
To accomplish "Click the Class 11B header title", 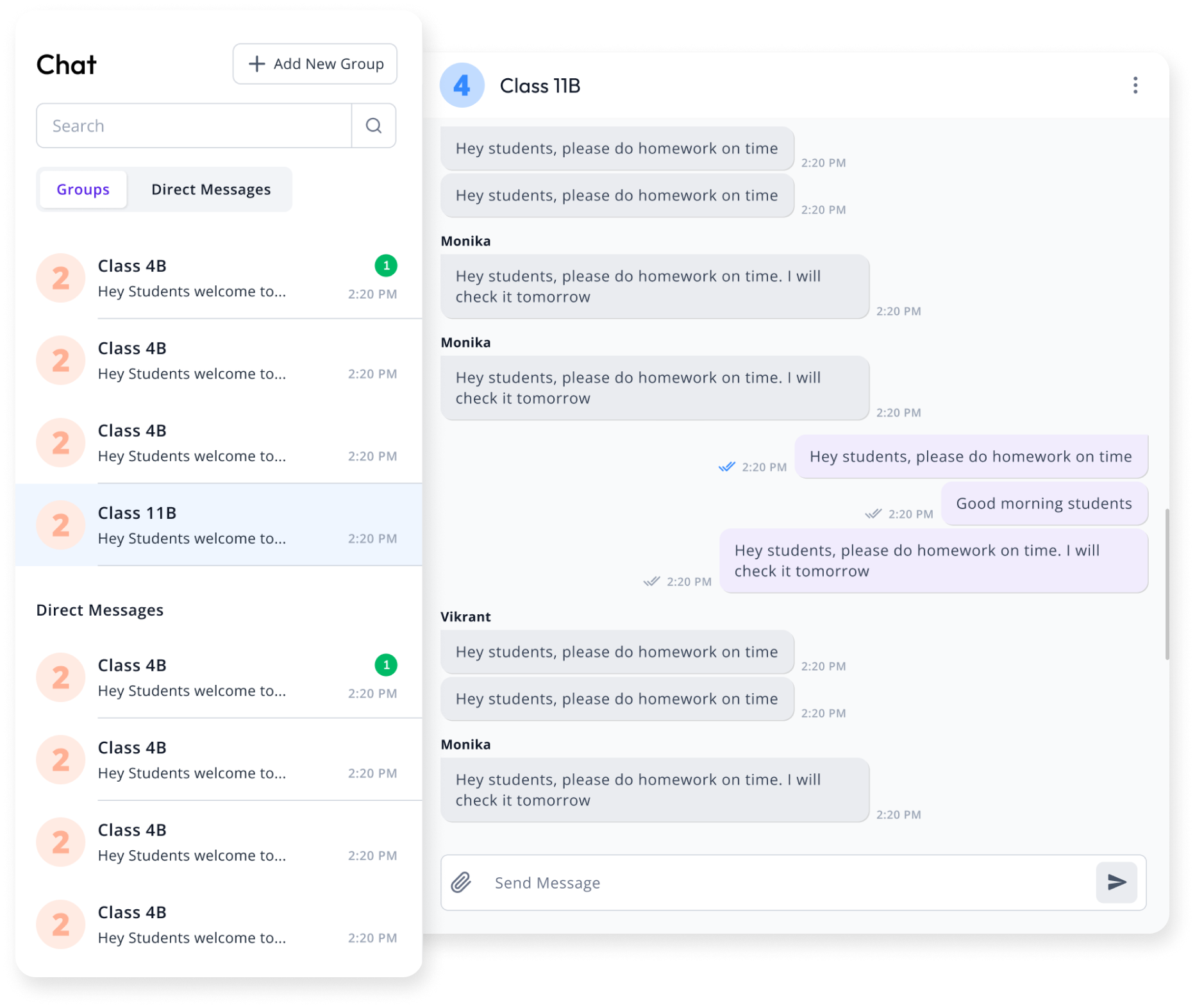I will [540, 86].
